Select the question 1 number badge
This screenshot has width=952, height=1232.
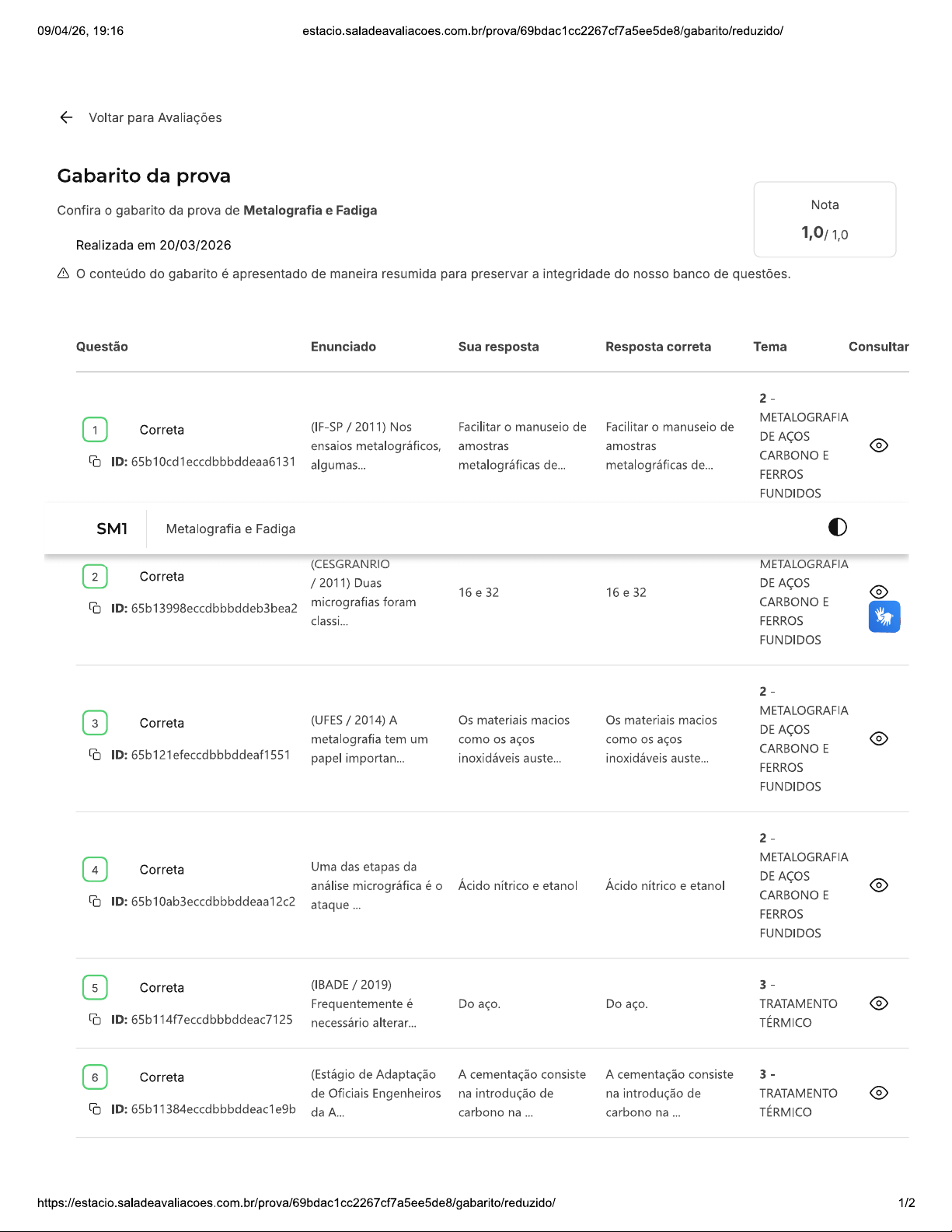pos(95,430)
